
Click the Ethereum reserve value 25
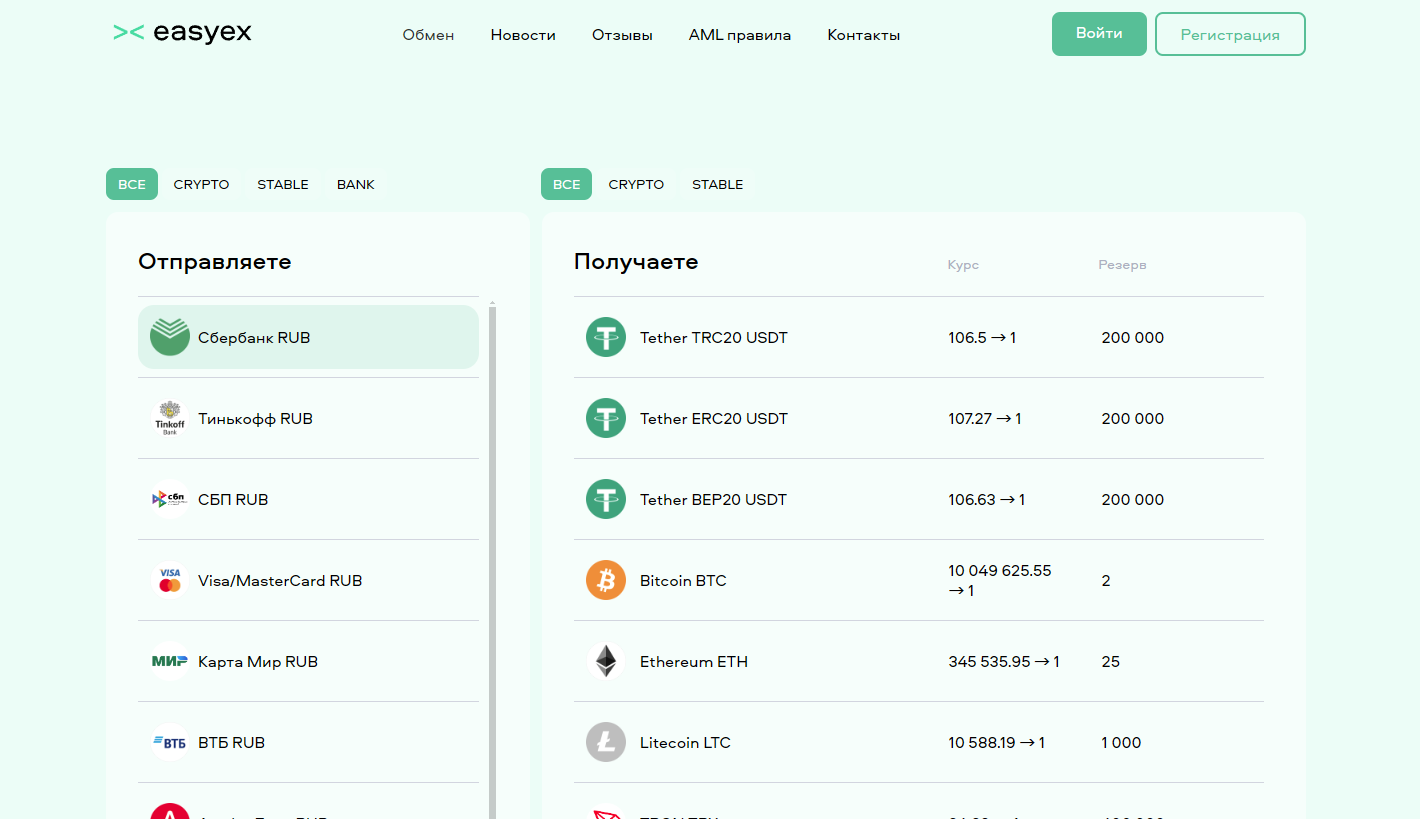(x=1111, y=662)
